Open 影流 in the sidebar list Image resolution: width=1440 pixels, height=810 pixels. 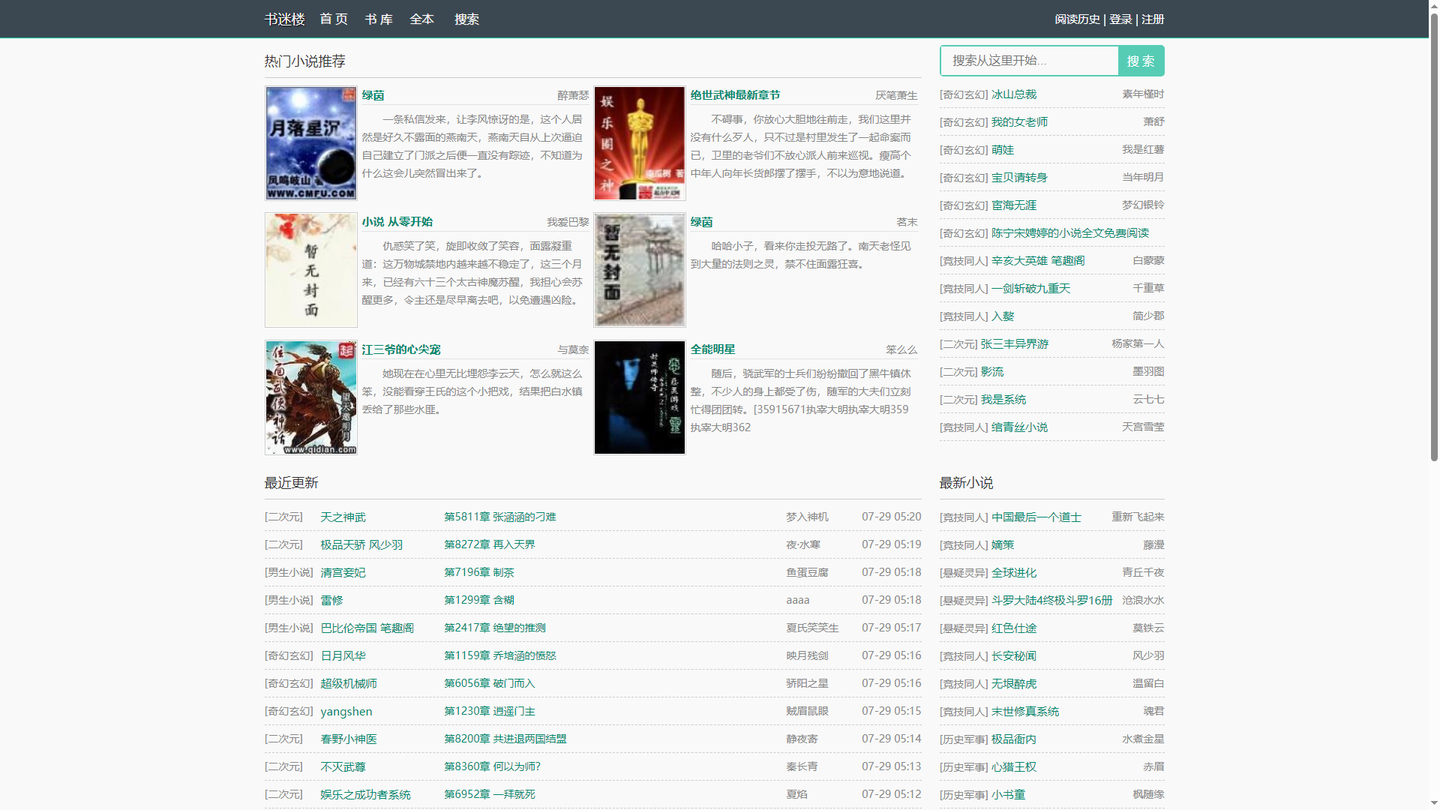[x=992, y=372]
